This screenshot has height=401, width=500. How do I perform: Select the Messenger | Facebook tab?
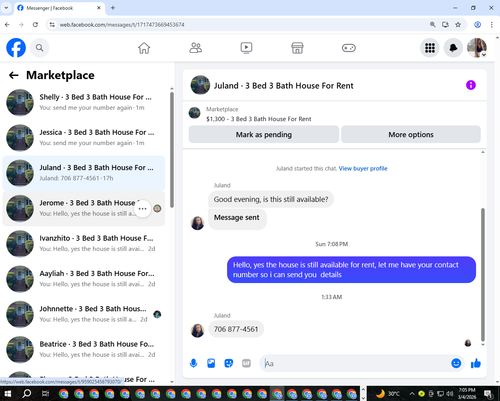click(59, 8)
